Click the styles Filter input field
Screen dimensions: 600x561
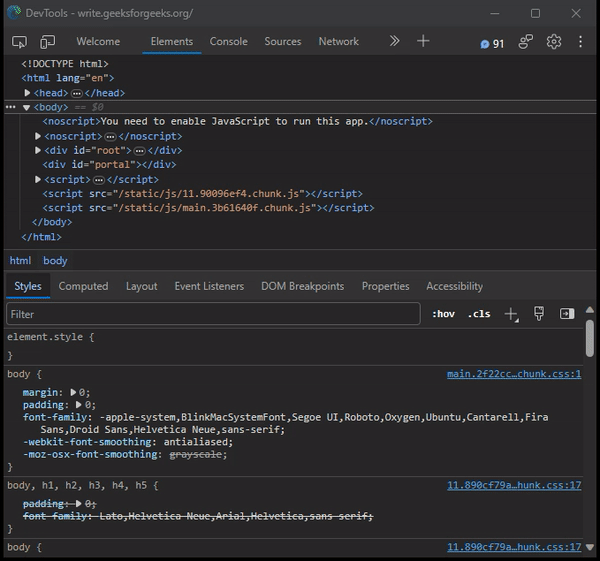pyautogui.click(x=212, y=314)
